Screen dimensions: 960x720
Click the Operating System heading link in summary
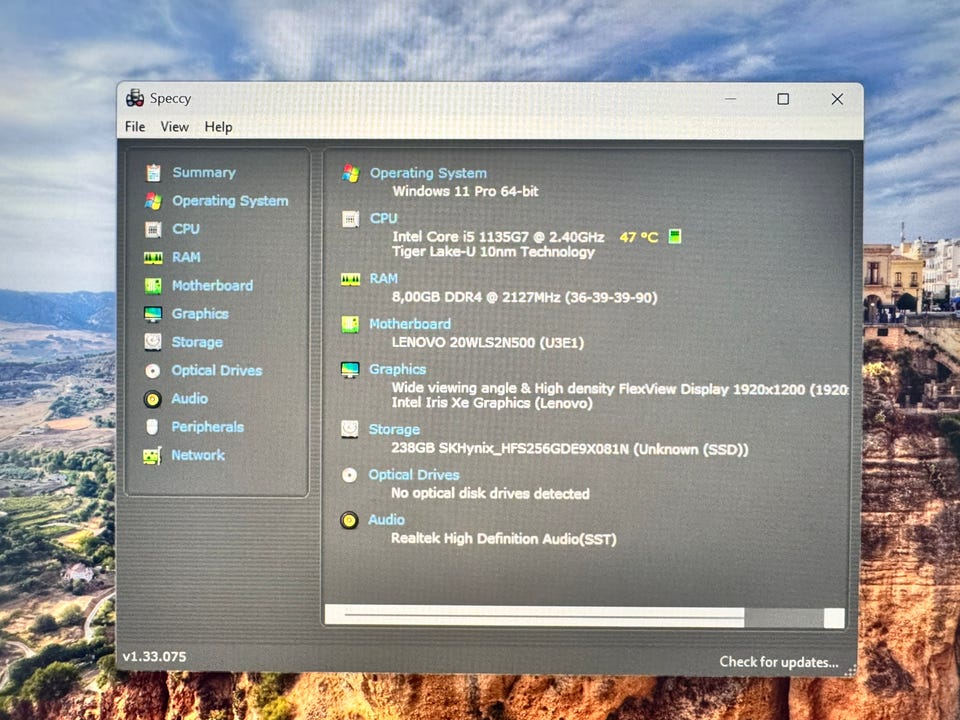[428, 173]
